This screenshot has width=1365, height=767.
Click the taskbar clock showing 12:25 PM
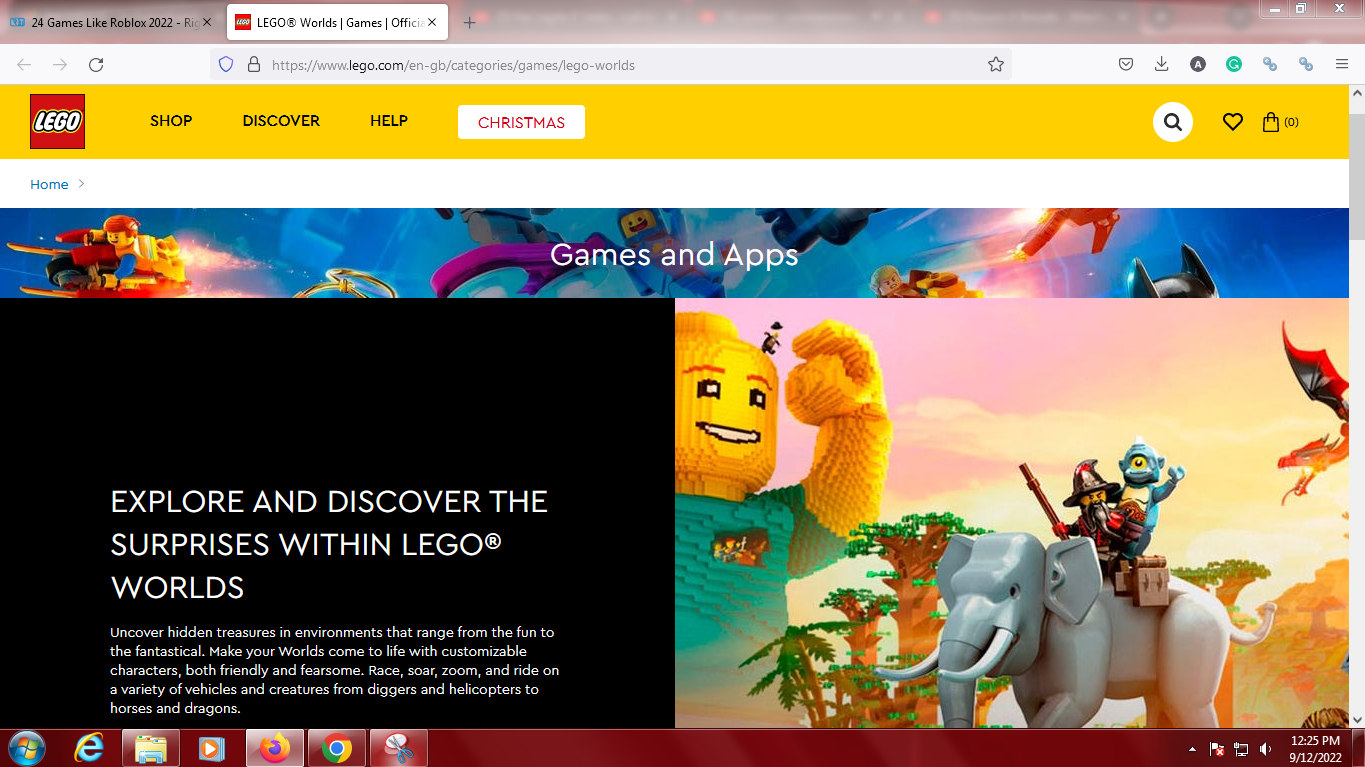click(1315, 749)
